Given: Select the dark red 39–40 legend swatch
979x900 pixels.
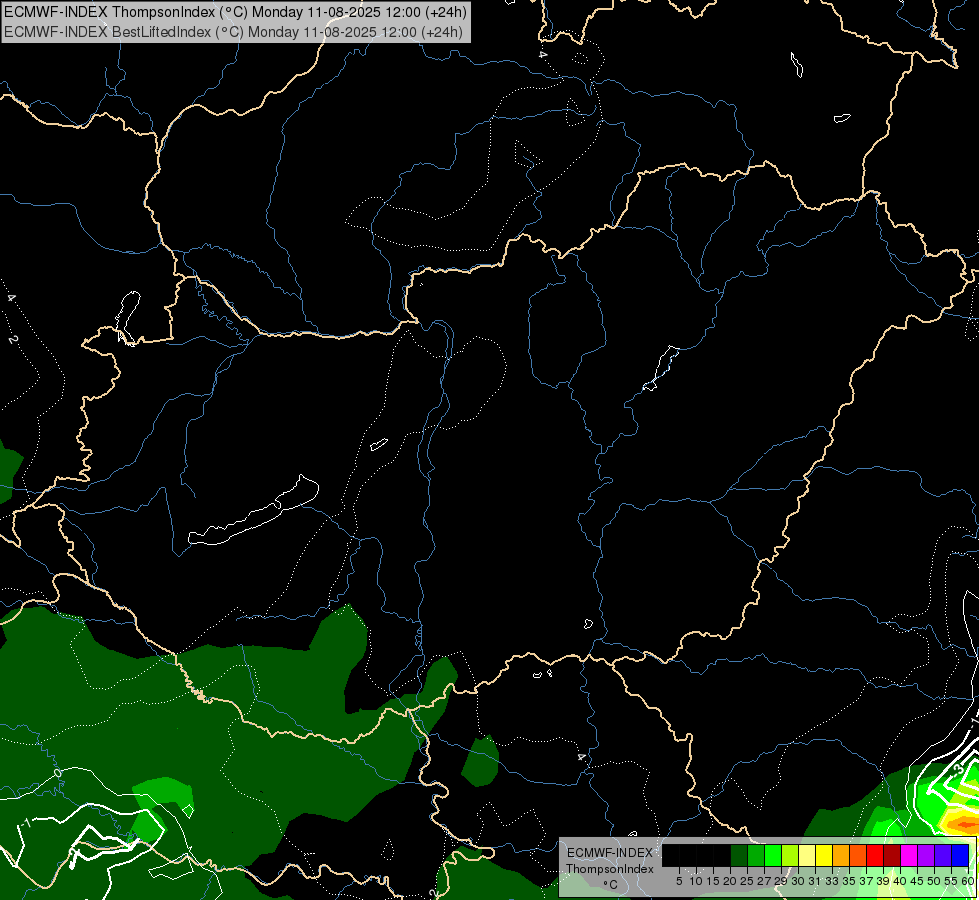Looking at the screenshot, I should coord(892,855).
